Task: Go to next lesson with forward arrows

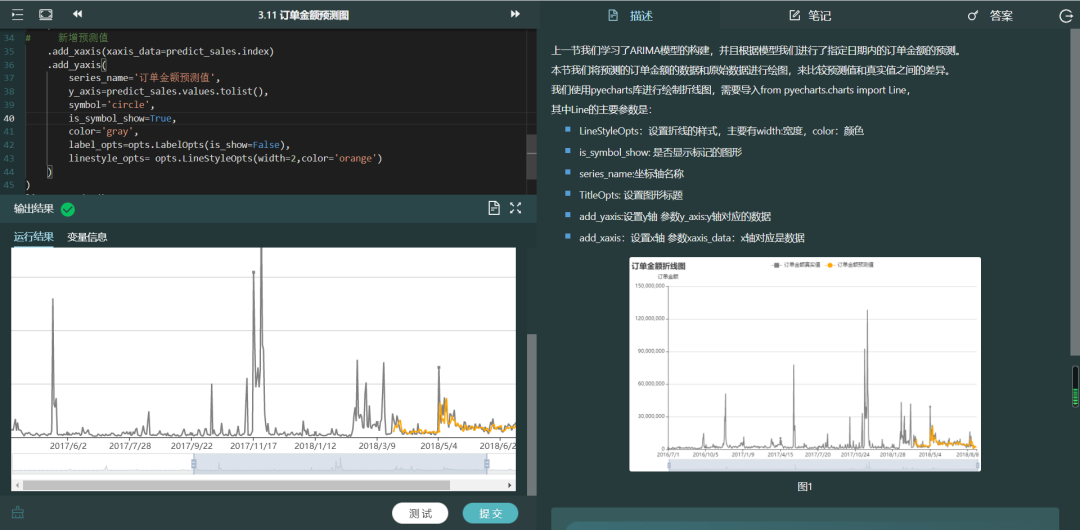Action: tap(515, 14)
